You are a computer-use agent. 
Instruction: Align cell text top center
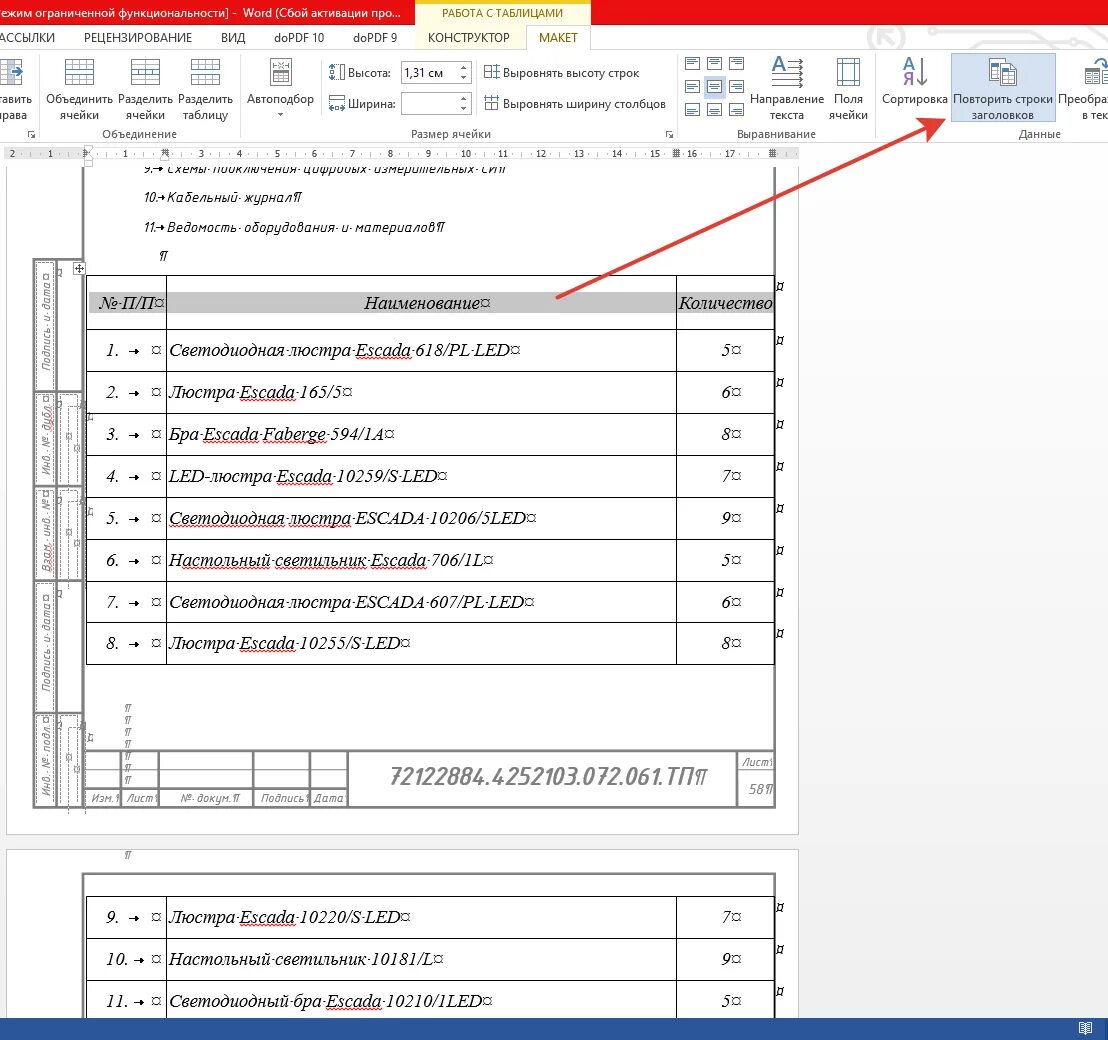[x=714, y=64]
